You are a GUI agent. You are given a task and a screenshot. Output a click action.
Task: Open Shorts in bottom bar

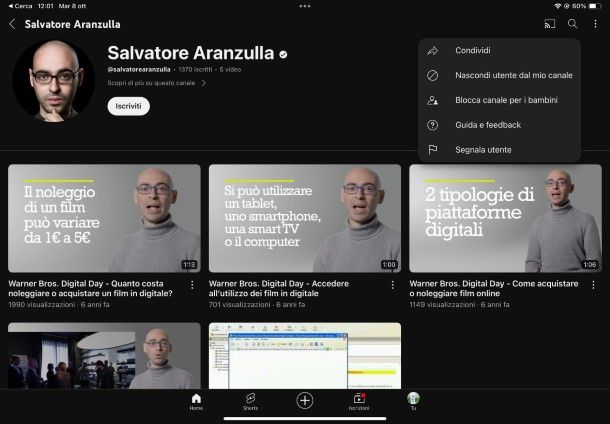tap(250, 401)
